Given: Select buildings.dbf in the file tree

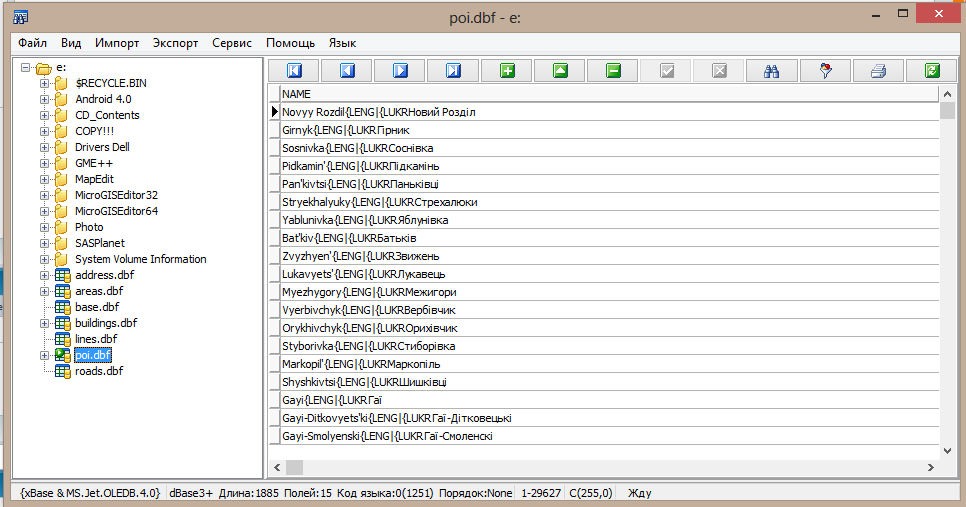Looking at the screenshot, I should [106, 323].
